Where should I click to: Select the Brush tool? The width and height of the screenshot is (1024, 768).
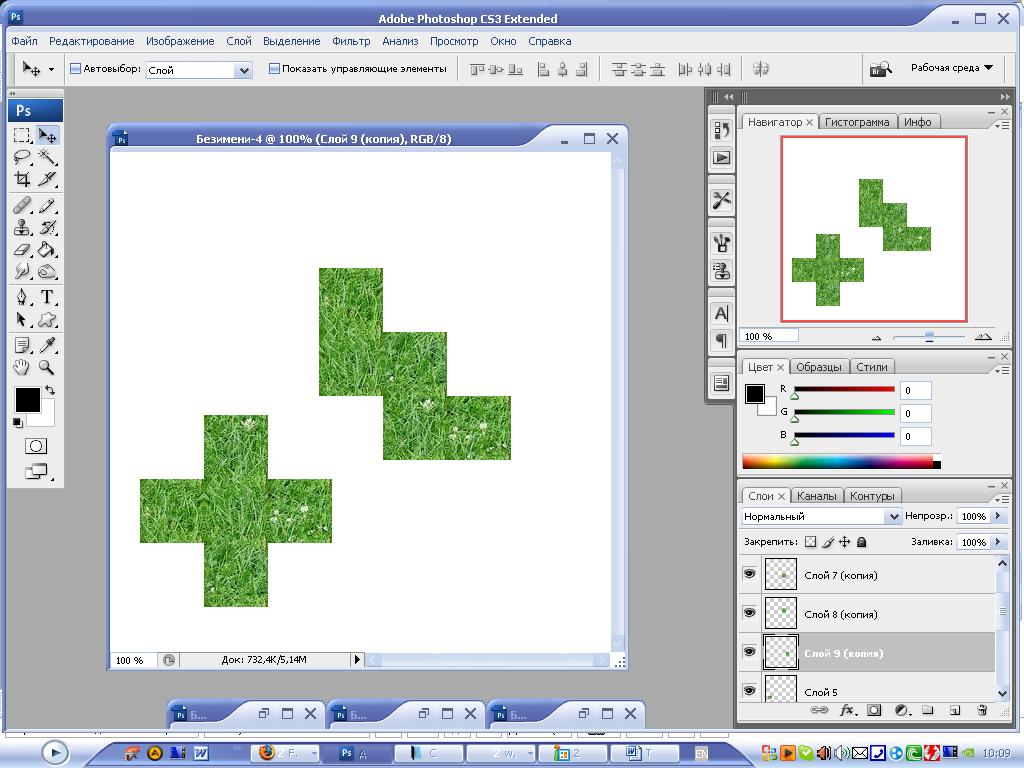pos(47,206)
